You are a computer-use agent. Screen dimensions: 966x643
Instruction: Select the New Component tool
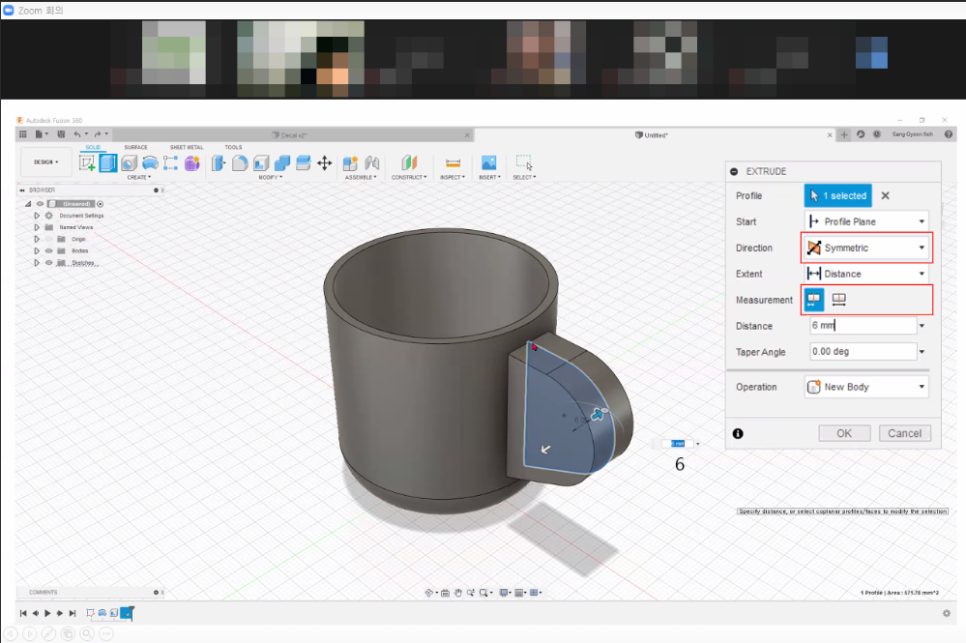coord(350,163)
